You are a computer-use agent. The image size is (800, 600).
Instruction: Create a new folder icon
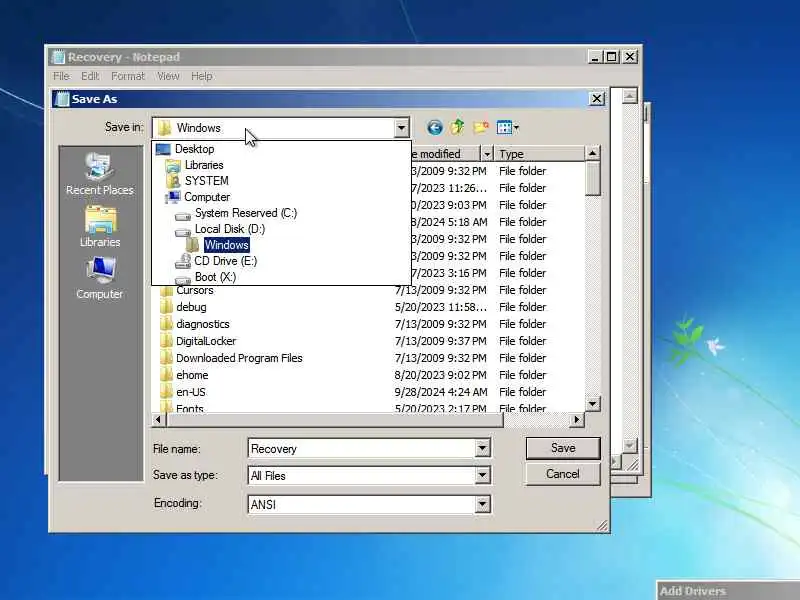(x=481, y=127)
